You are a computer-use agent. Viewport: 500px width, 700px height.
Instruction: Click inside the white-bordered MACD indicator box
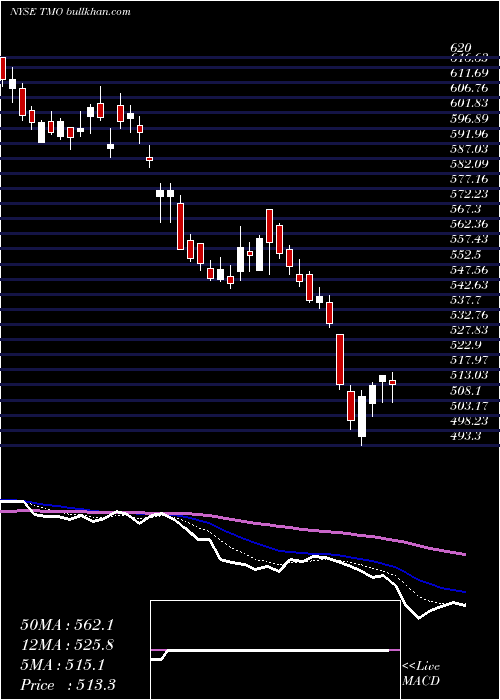pos(275,650)
